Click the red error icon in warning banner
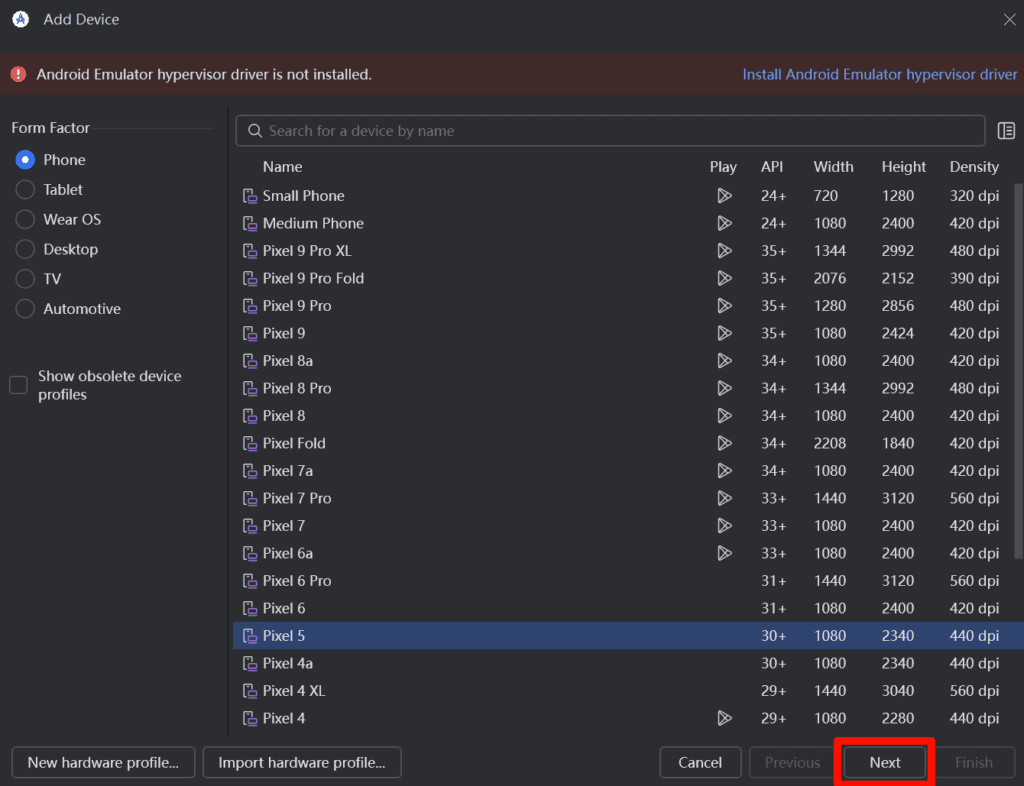Viewport: 1024px width, 786px height. click(x=18, y=74)
